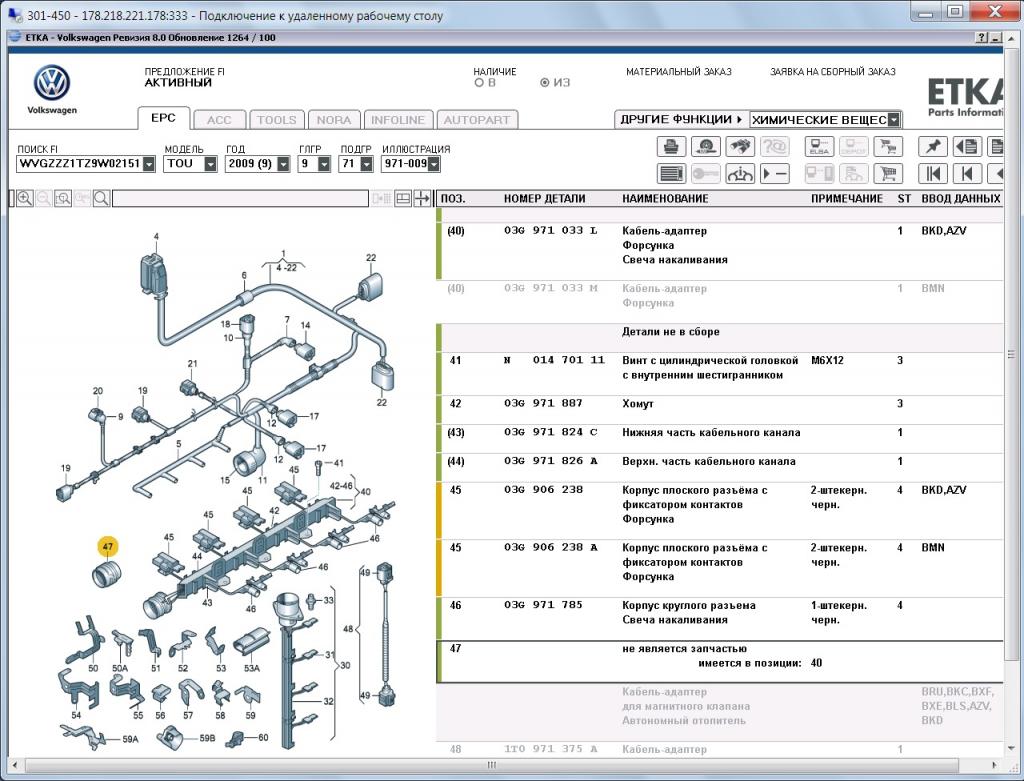Open the ХИМИЧЕСКИЕ ВЕЩЕС dropdown arrow
1024x781 pixels.
pos(894,120)
